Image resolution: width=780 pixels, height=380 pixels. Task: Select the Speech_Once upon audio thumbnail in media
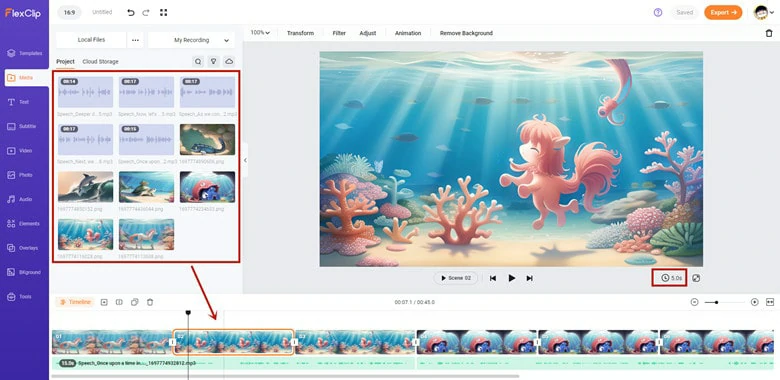tap(146, 140)
